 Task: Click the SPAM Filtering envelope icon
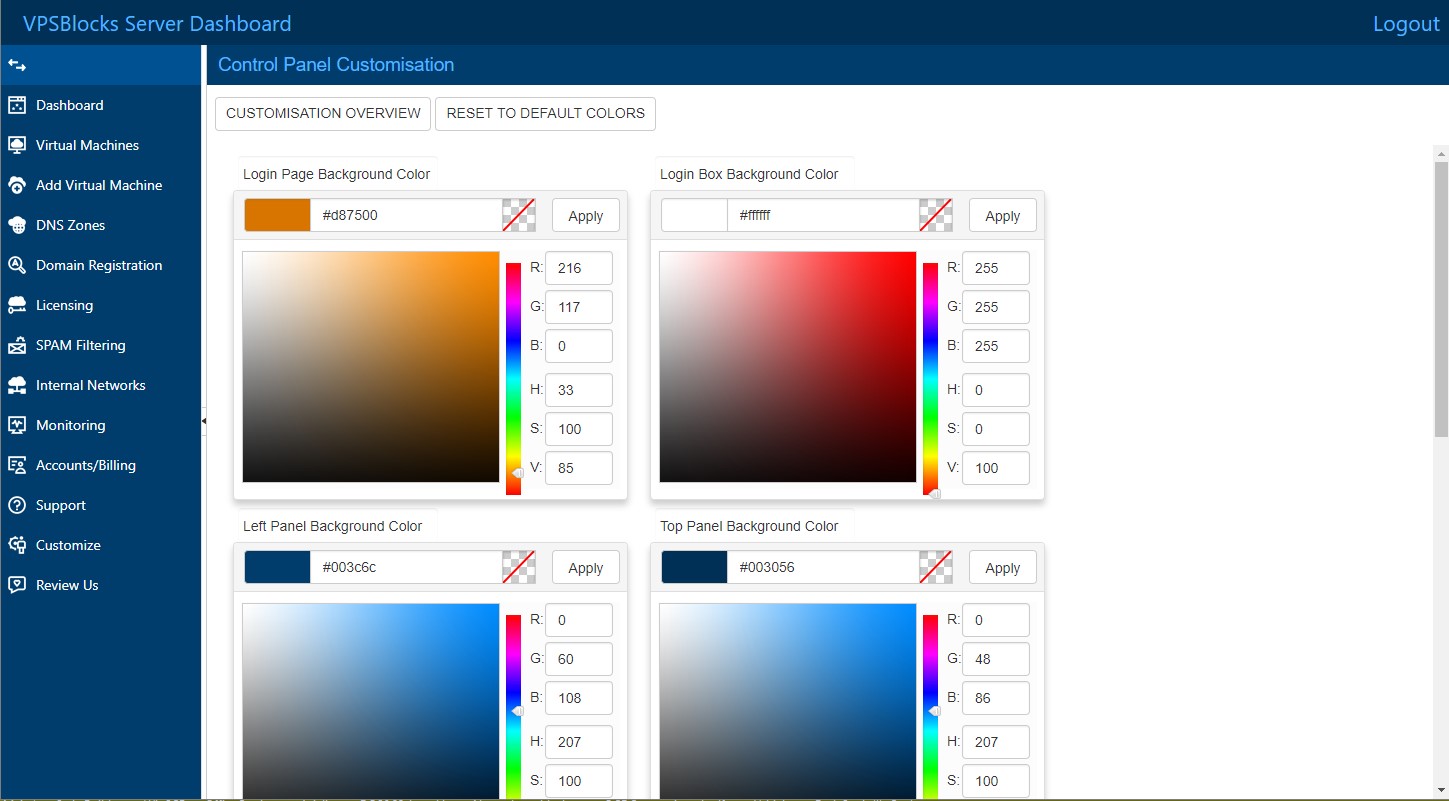tap(17, 345)
